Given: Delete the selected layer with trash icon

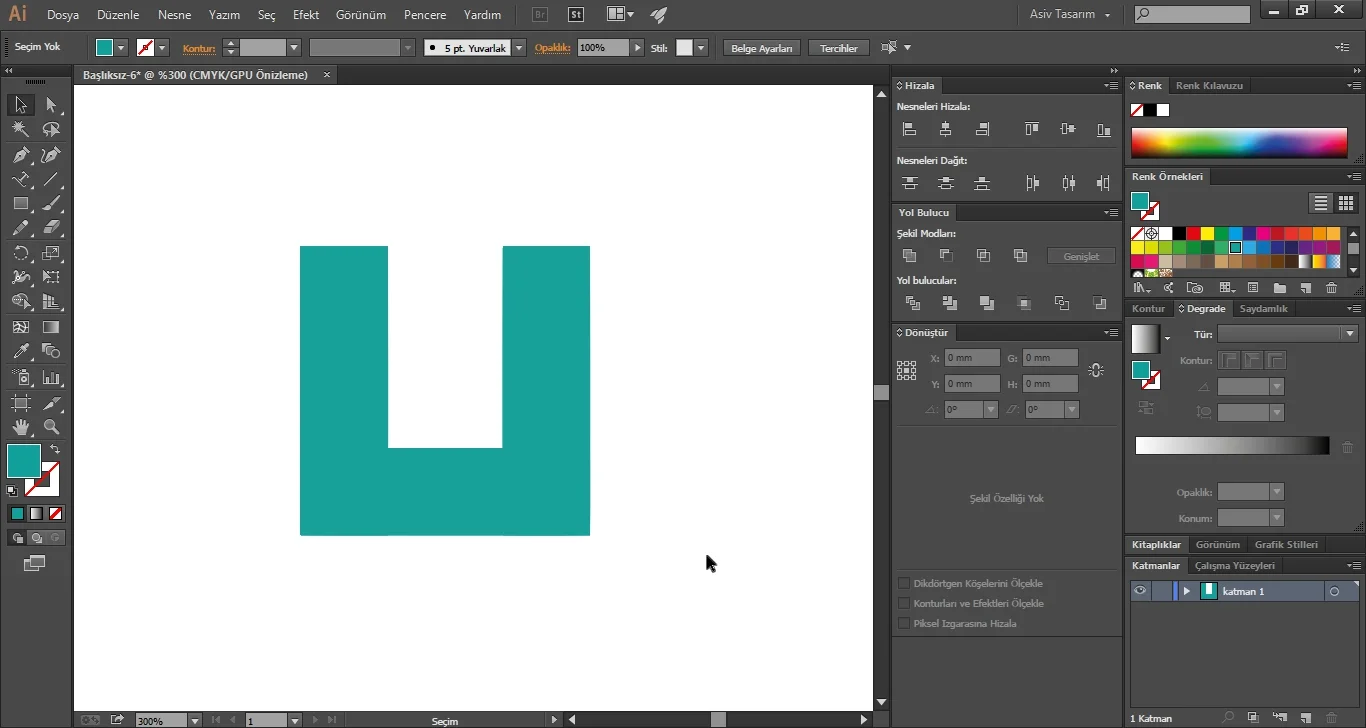Looking at the screenshot, I should click(1331, 718).
